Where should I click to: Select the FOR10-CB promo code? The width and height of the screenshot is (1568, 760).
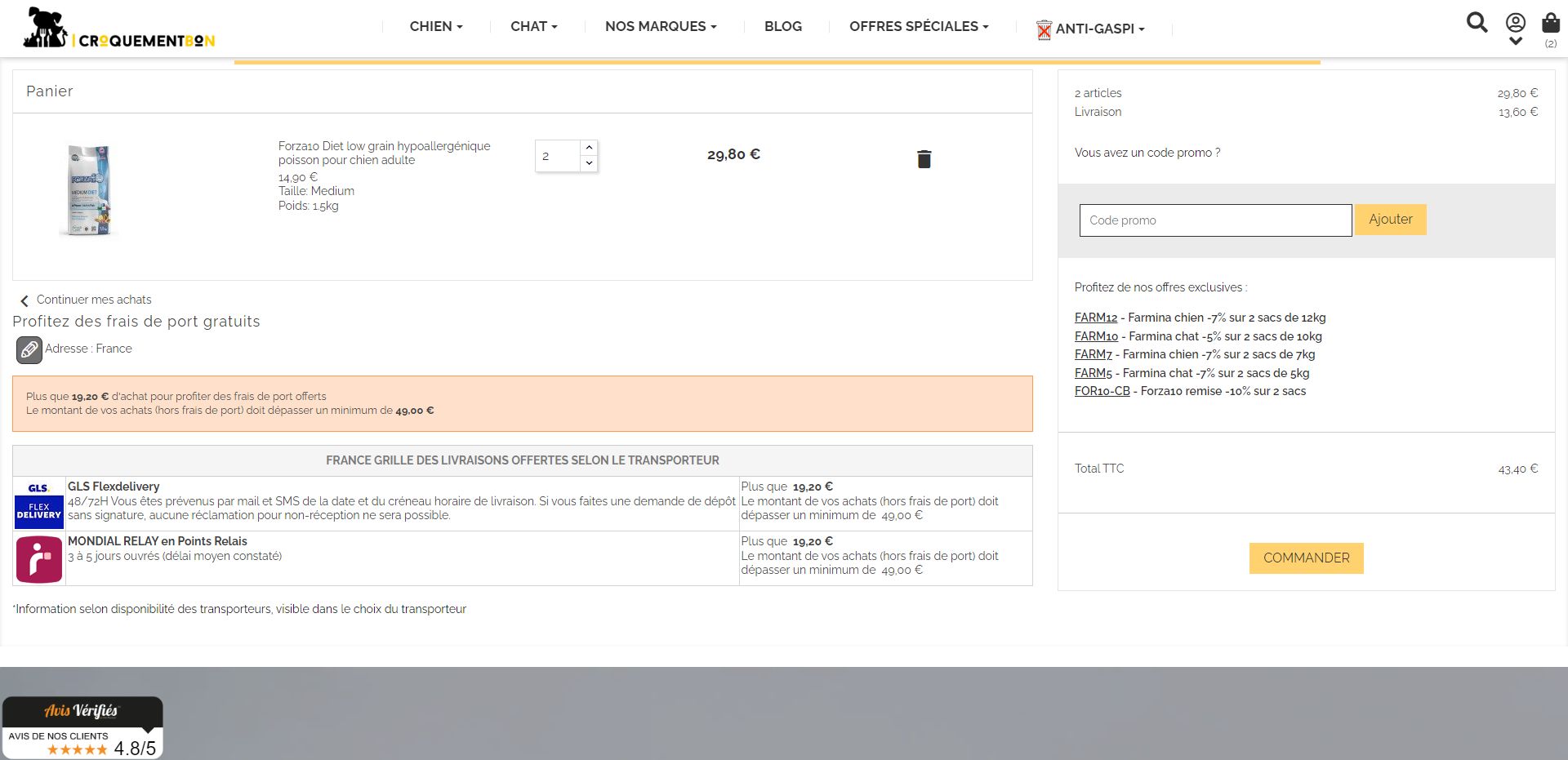click(1102, 391)
